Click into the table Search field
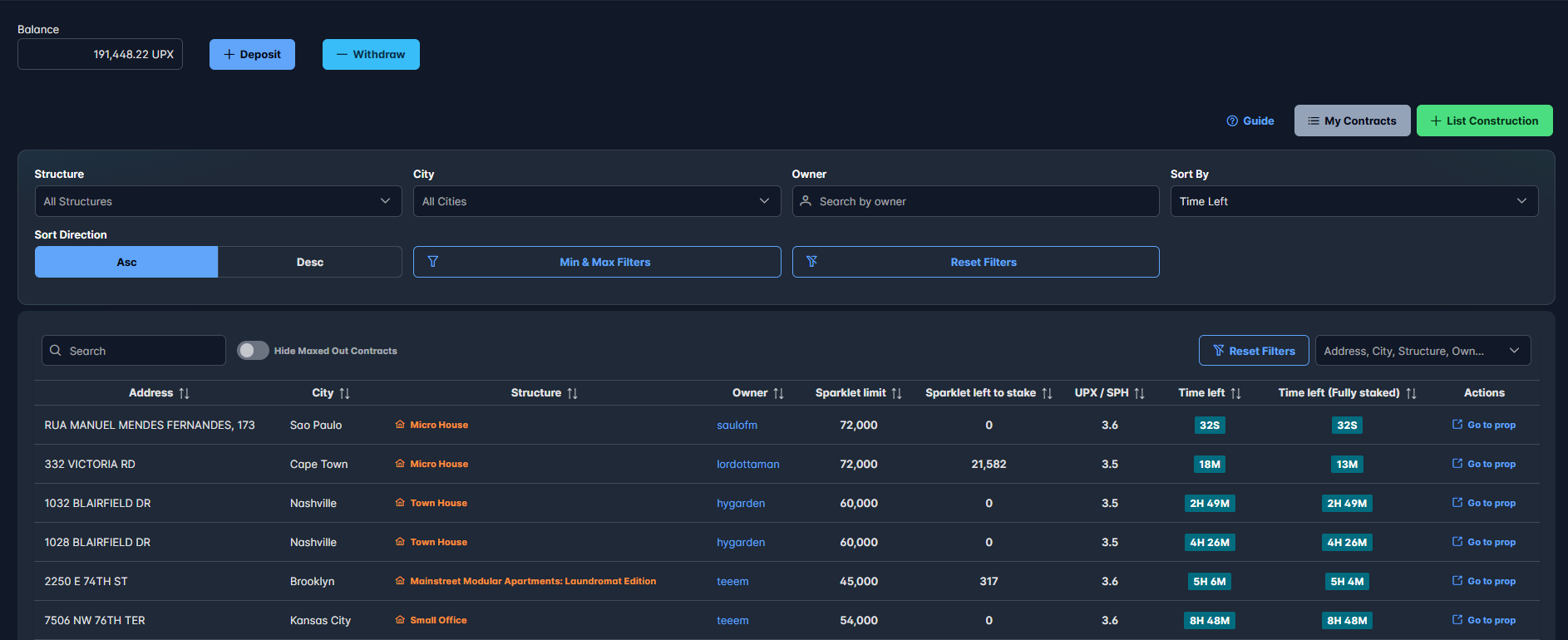Viewport: 1568px width, 640px height. pos(134,351)
